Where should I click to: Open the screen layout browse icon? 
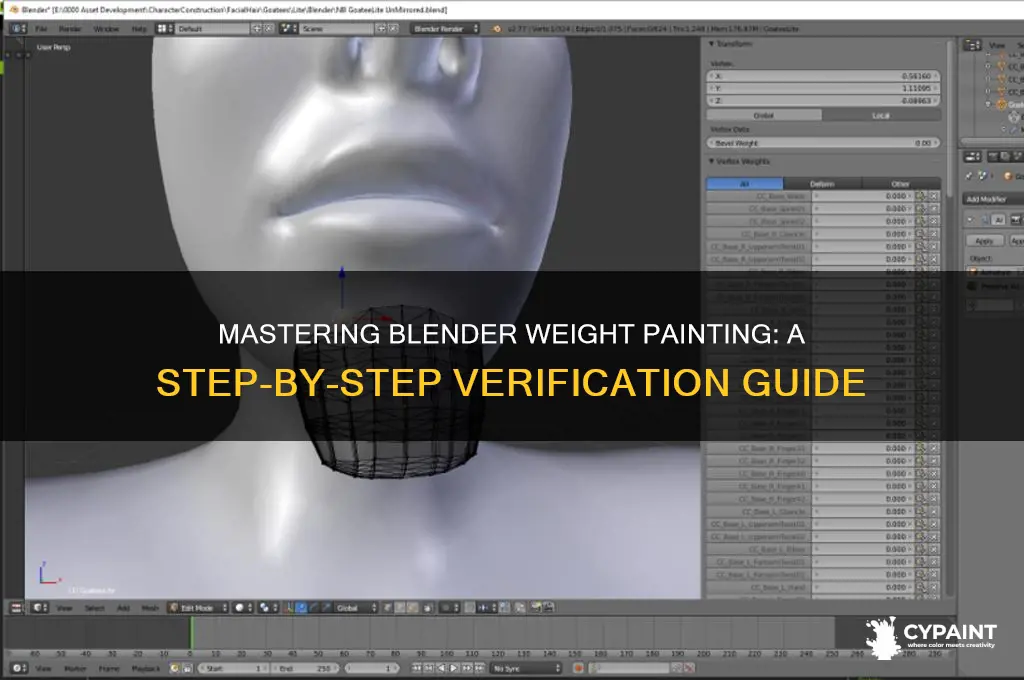click(165, 29)
